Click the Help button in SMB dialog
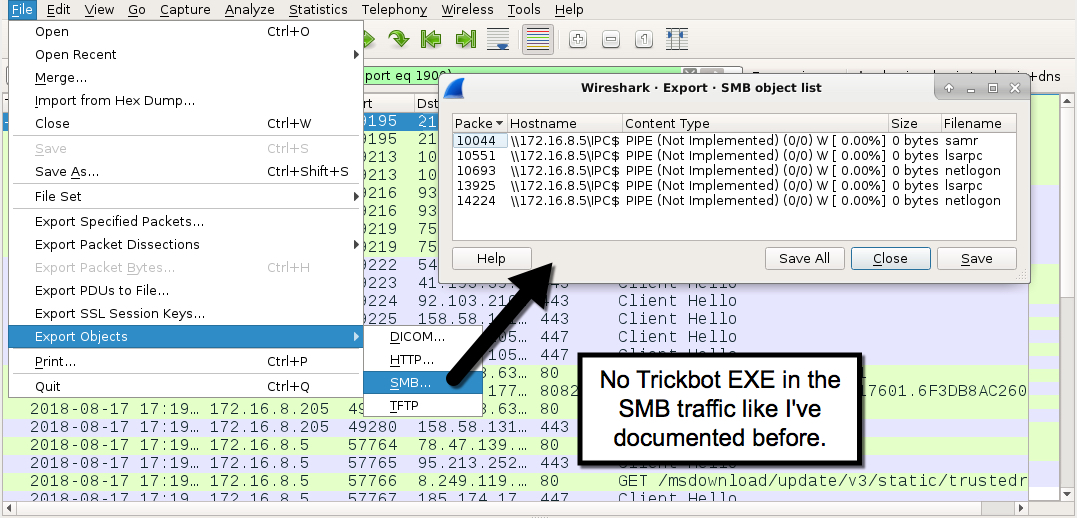Viewport: 1077px width, 518px height. click(x=492, y=258)
